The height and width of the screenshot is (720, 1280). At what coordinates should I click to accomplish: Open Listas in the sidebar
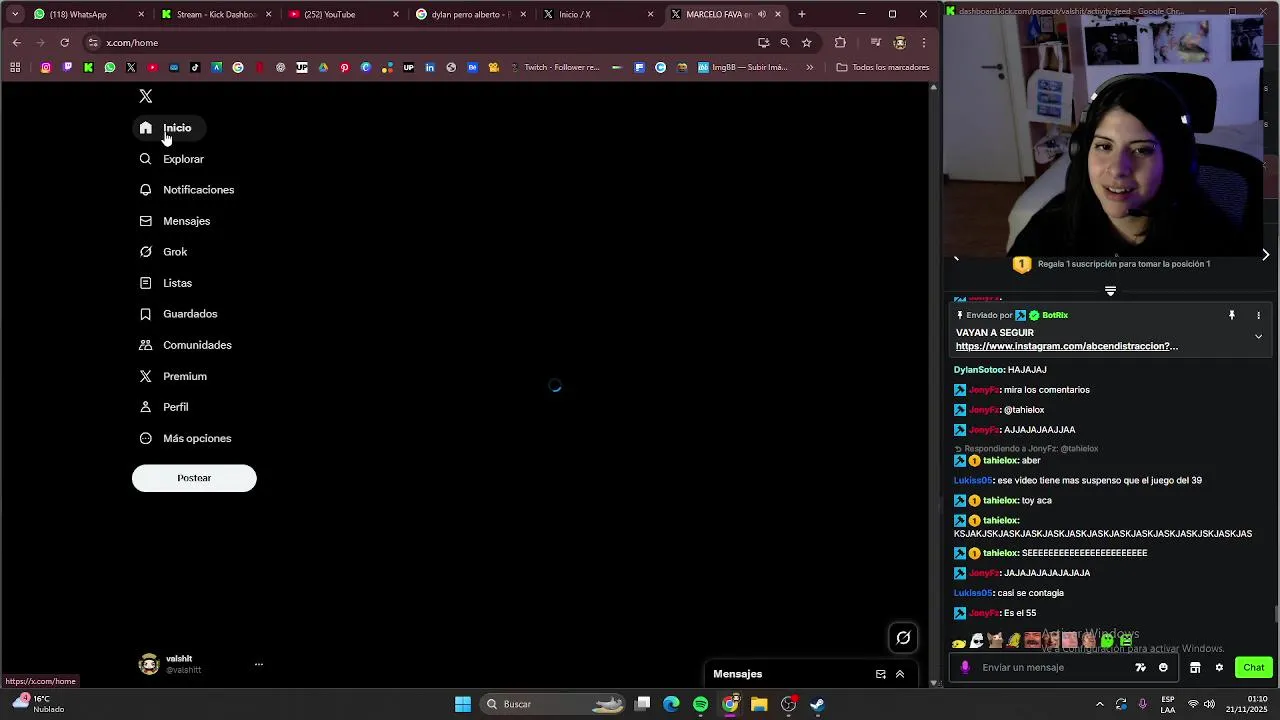tap(165, 283)
